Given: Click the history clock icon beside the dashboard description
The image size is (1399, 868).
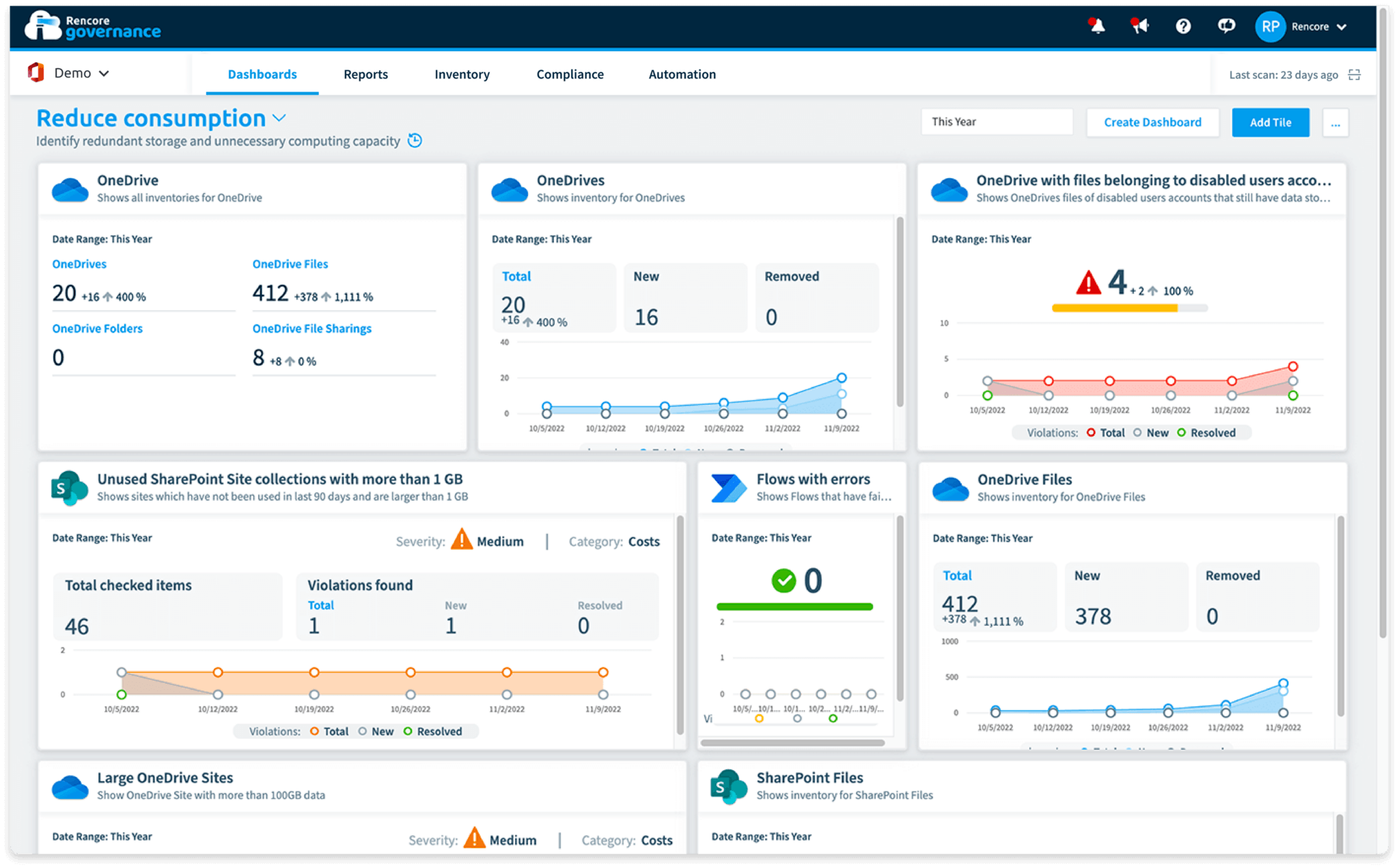Looking at the screenshot, I should (414, 141).
